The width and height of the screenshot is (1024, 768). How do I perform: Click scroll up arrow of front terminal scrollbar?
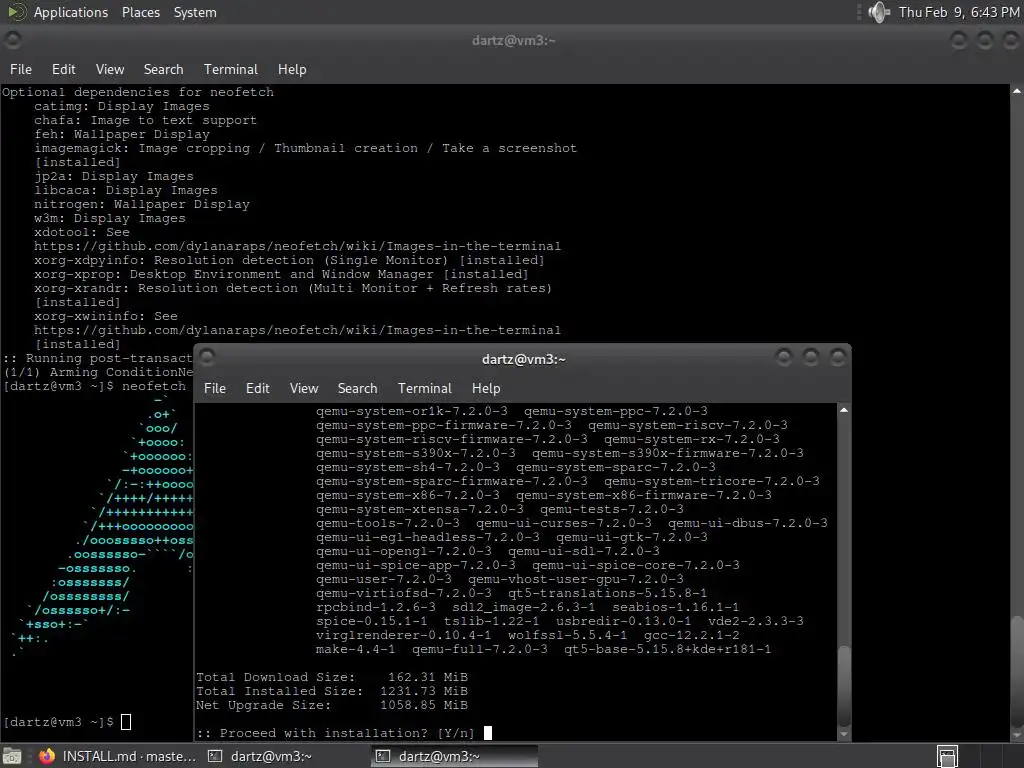(844, 410)
